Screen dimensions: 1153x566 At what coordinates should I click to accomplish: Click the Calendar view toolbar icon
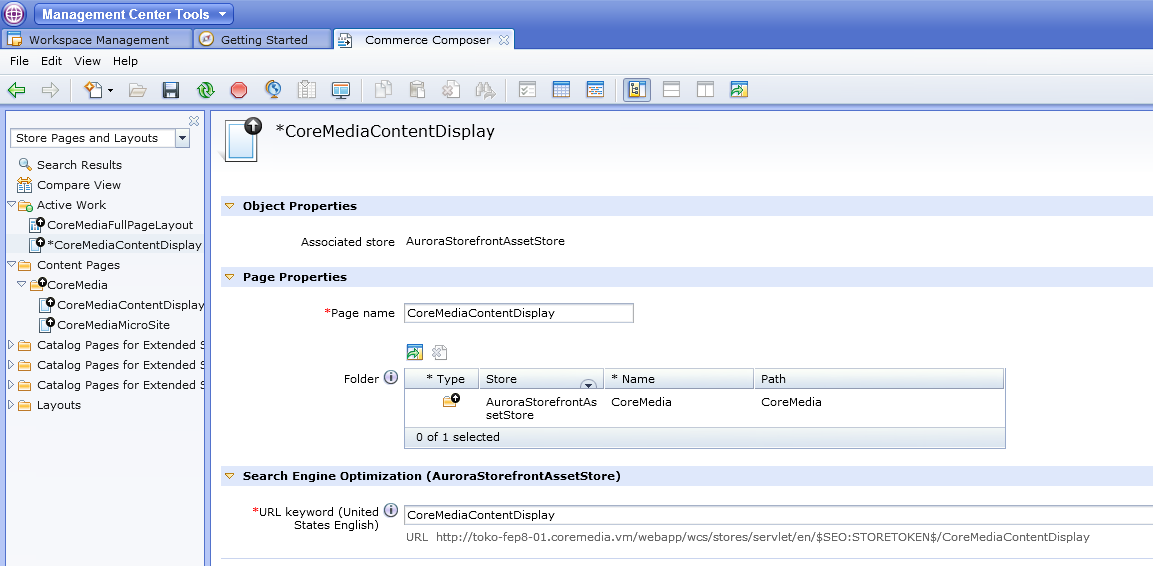click(561, 90)
